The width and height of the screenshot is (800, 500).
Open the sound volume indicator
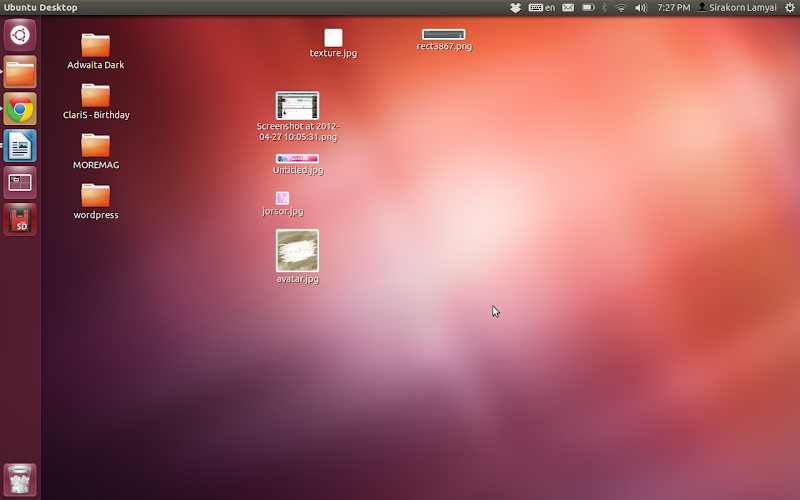pyautogui.click(x=641, y=8)
